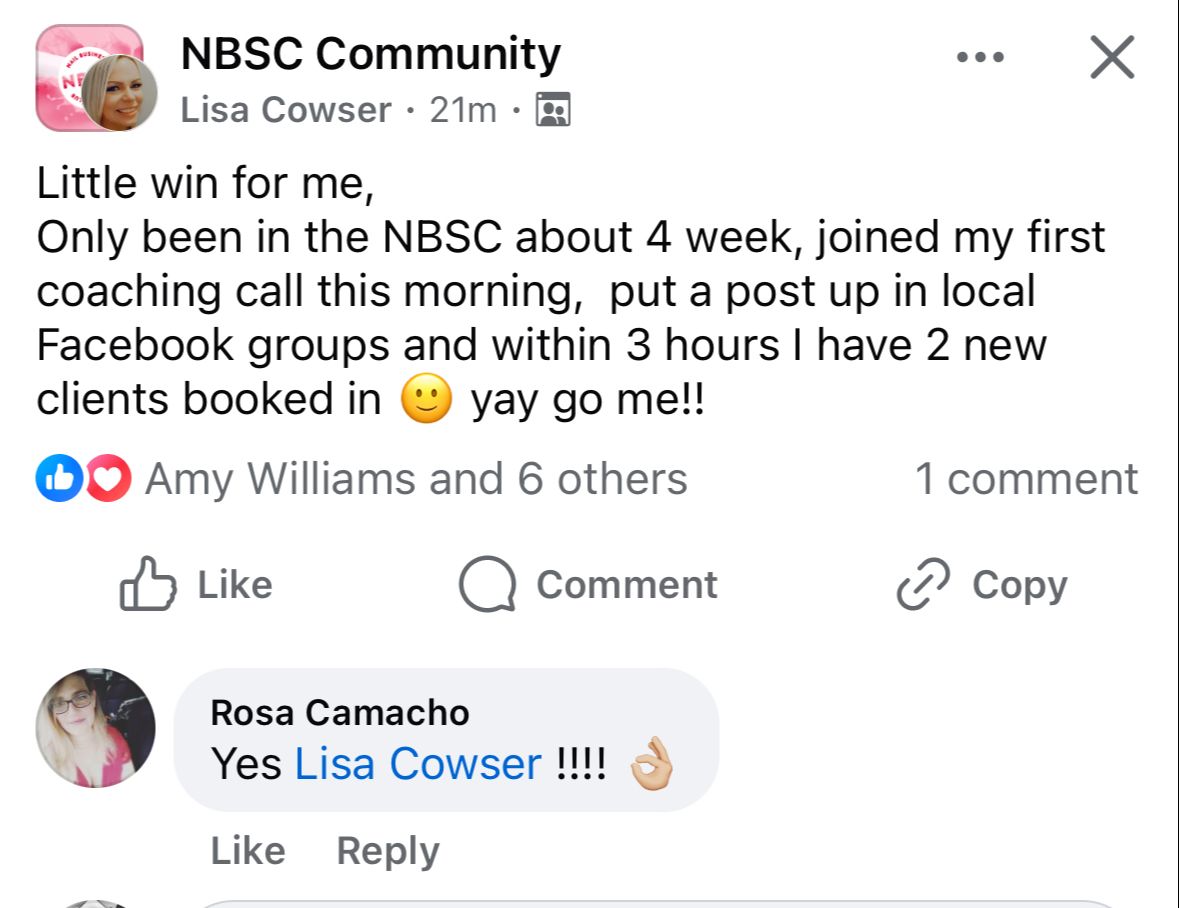Open Rosa Camacho's name in the comment
The width and height of the screenshot is (1179, 908).
pyautogui.click(x=340, y=712)
